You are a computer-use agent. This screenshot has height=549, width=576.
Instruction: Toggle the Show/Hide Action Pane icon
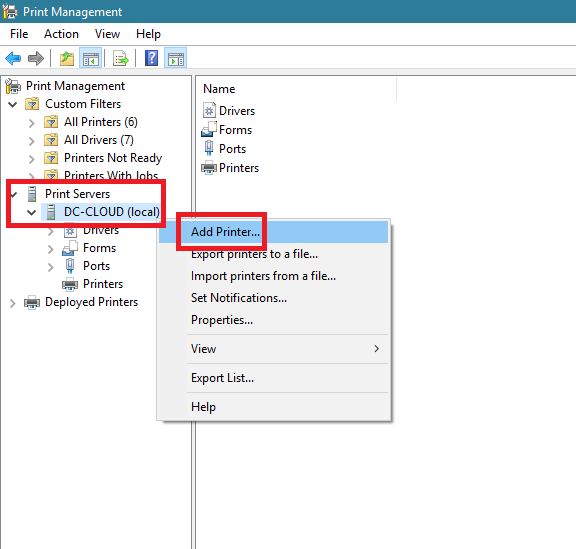point(176,58)
